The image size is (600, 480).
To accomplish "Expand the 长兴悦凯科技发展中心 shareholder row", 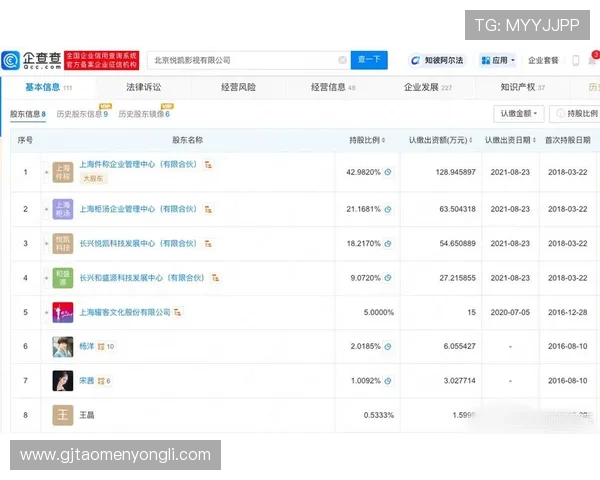I will coord(46,244).
